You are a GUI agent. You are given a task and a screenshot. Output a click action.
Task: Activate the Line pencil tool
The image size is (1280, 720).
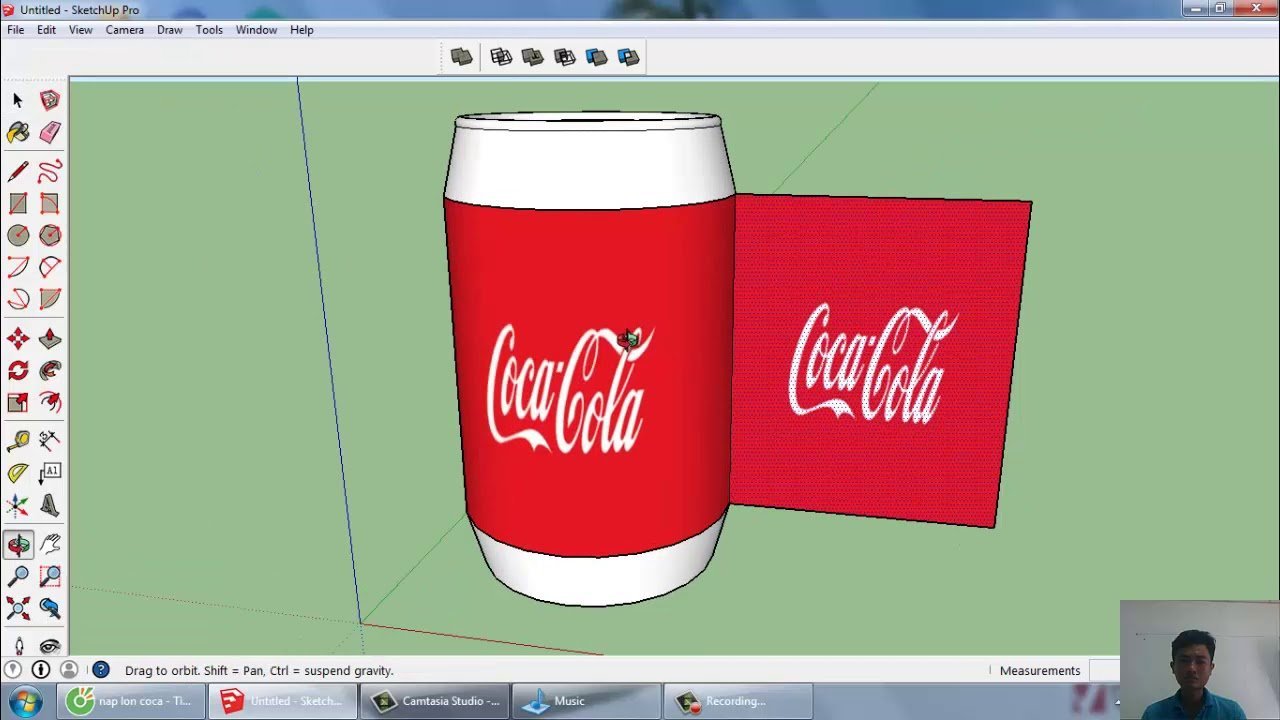(x=18, y=172)
